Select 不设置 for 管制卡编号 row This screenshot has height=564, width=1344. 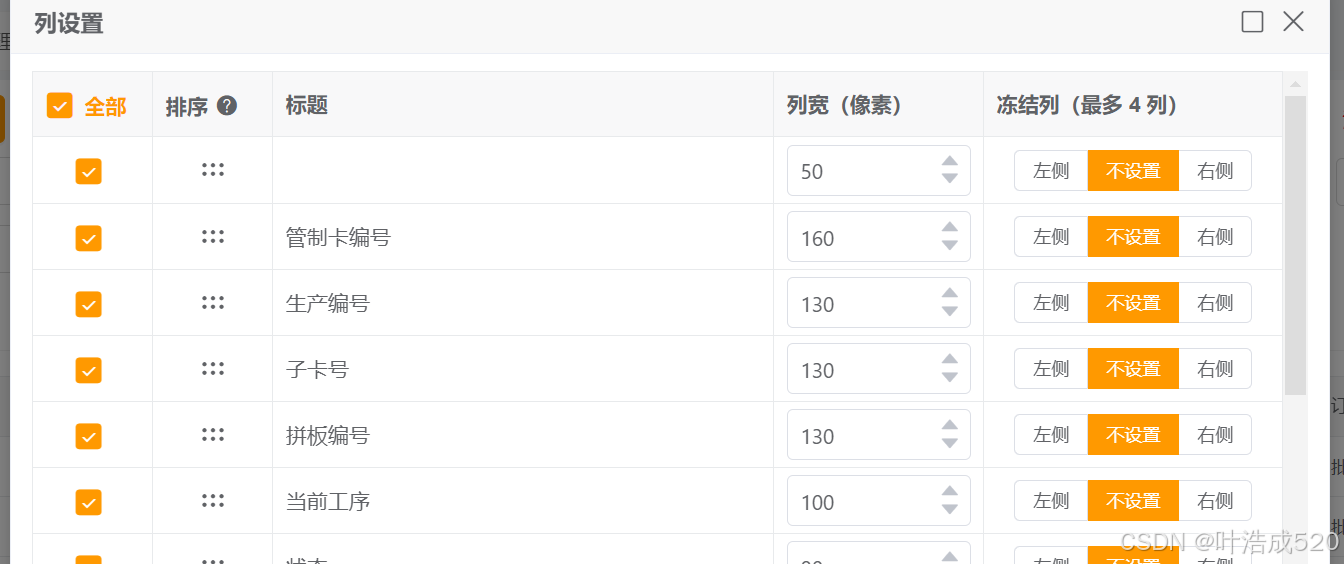(1133, 237)
